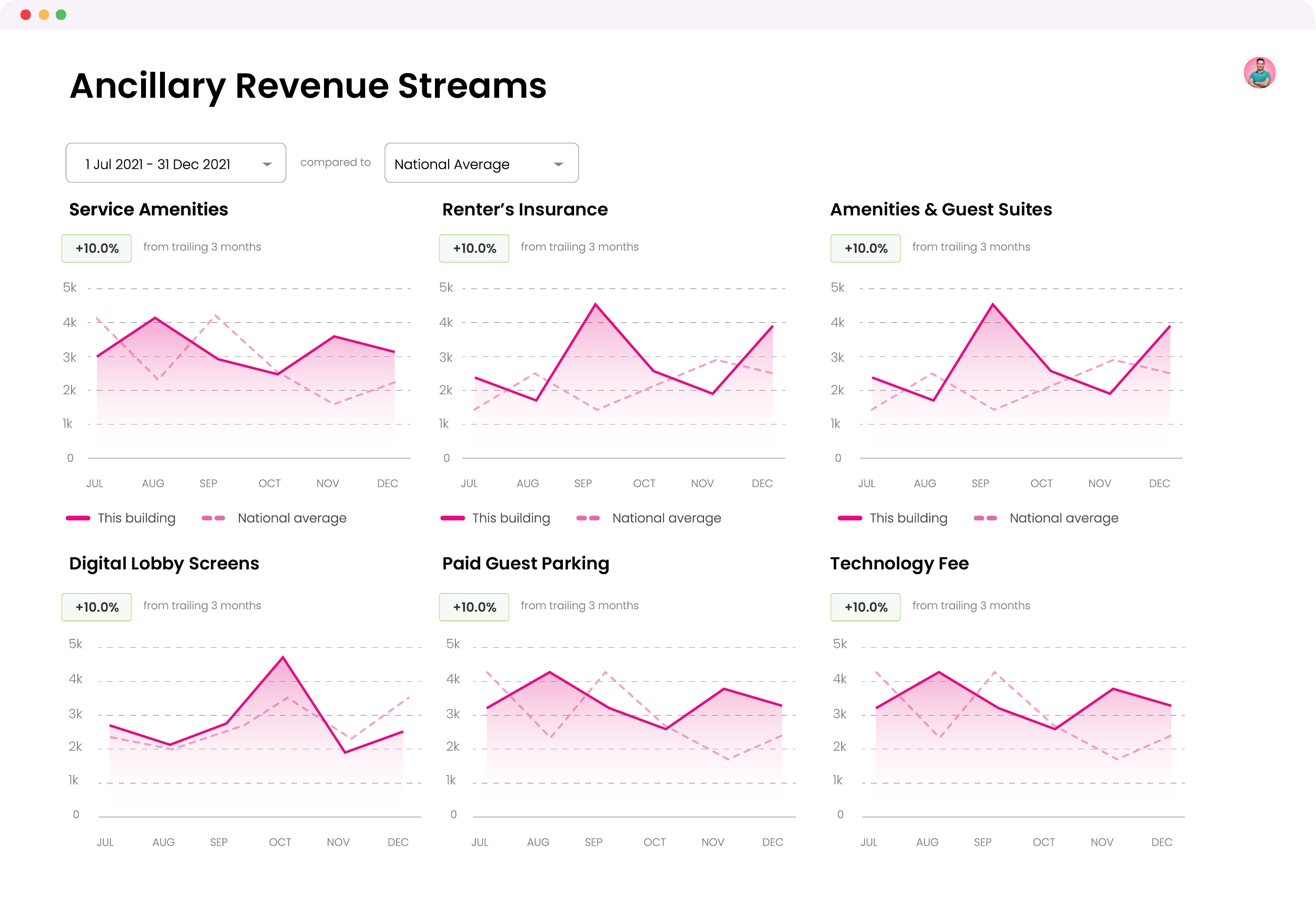Screen dimensions: 1316x903
Task: Toggle This building legend in Service Amenities
Action: pyautogui.click(x=136, y=518)
